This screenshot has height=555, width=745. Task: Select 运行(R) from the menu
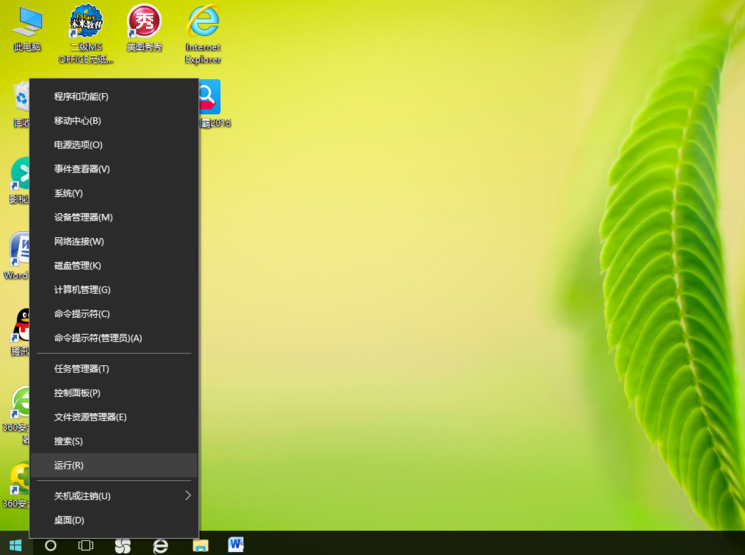pos(69,466)
